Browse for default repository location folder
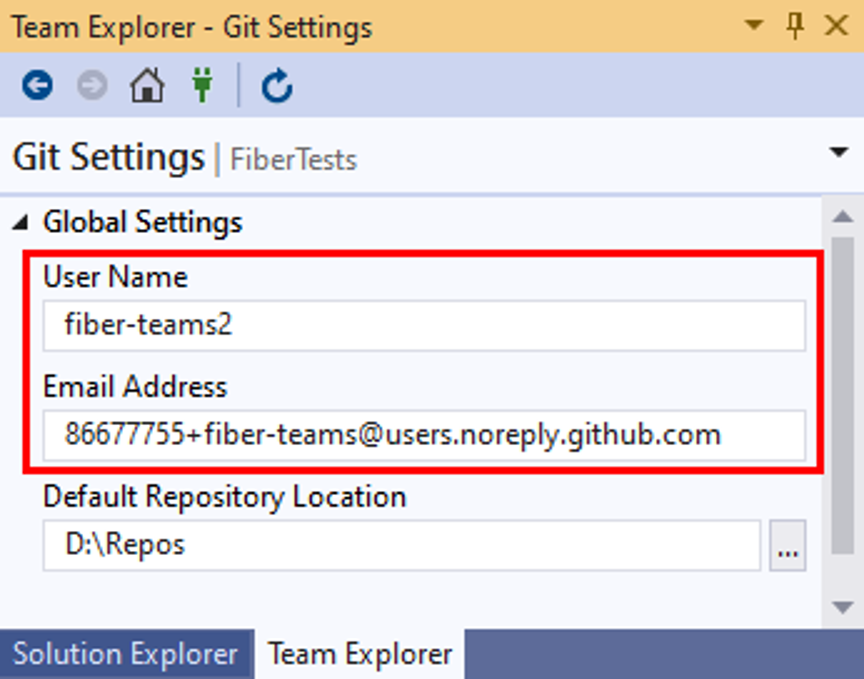 coord(788,546)
